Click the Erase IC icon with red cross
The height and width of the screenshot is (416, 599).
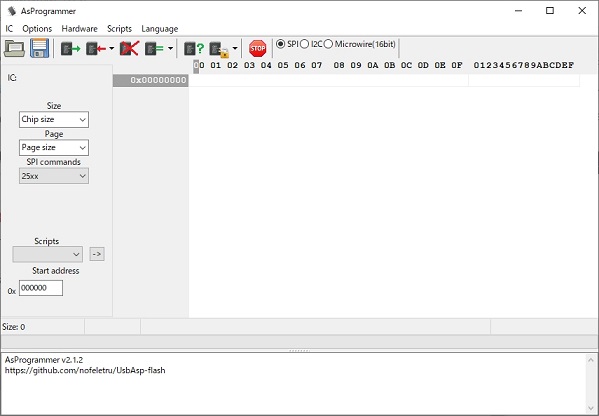[x=130, y=49]
